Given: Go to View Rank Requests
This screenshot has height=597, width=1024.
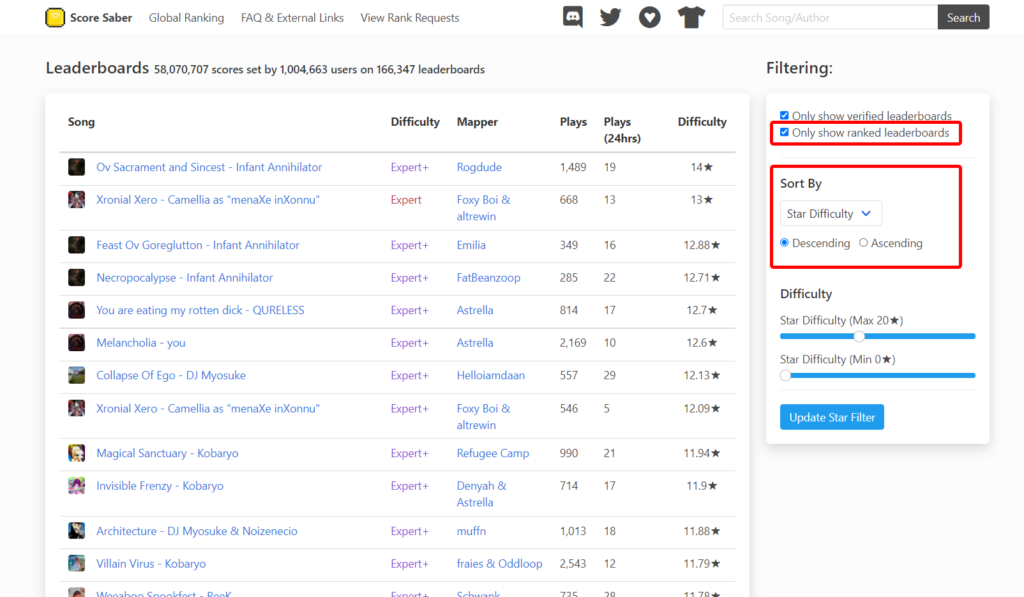Looking at the screenshot, I should coord(409,18).
